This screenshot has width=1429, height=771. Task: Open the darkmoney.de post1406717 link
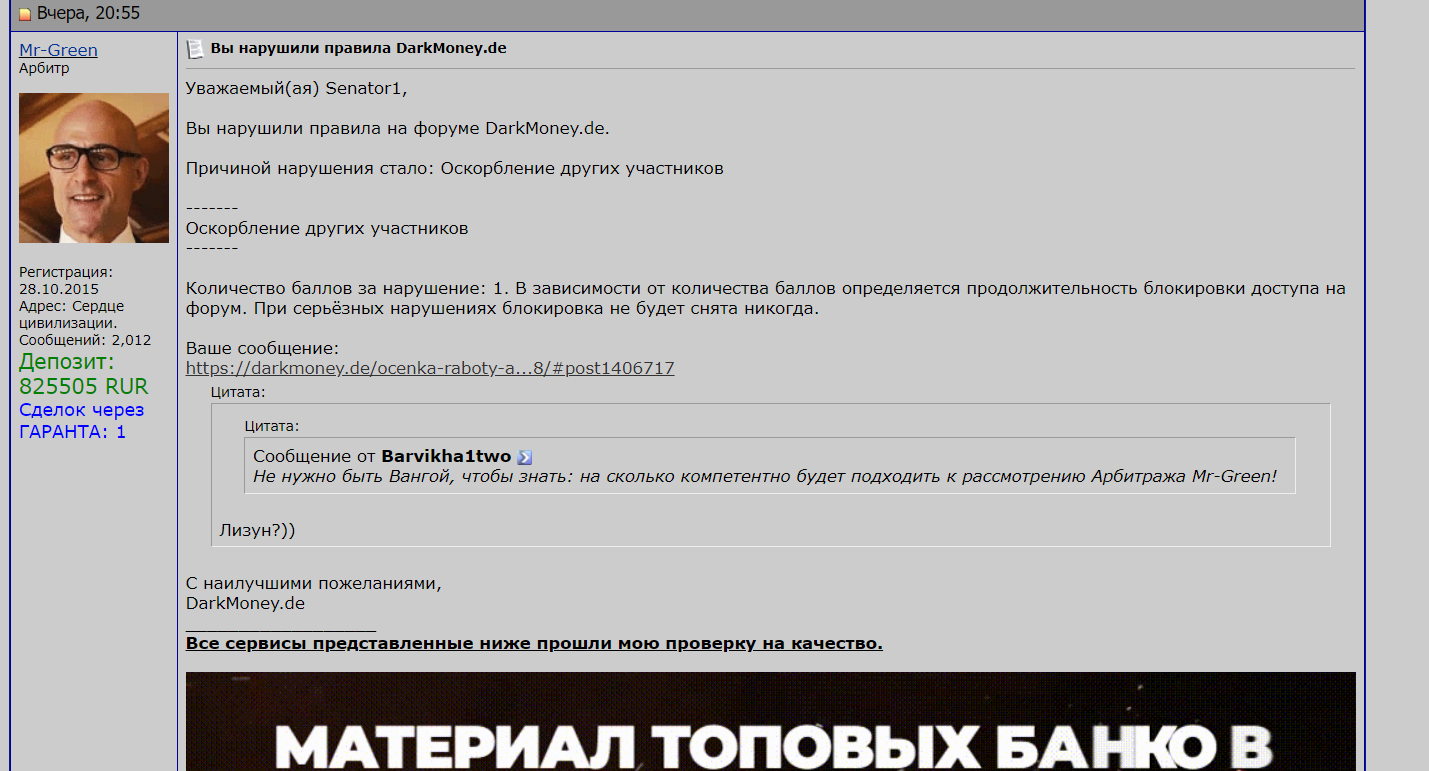coord(430,368)
